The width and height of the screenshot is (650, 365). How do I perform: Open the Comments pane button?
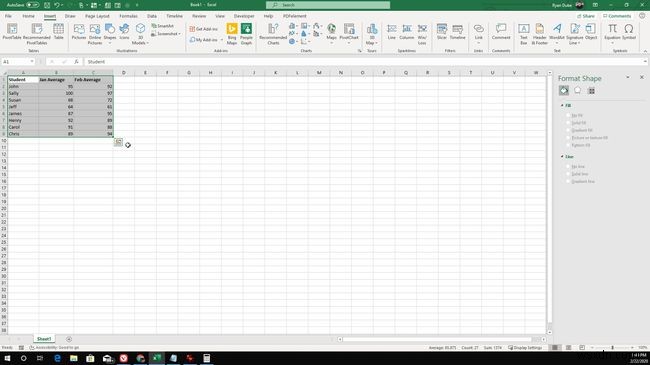coord(617,16)
